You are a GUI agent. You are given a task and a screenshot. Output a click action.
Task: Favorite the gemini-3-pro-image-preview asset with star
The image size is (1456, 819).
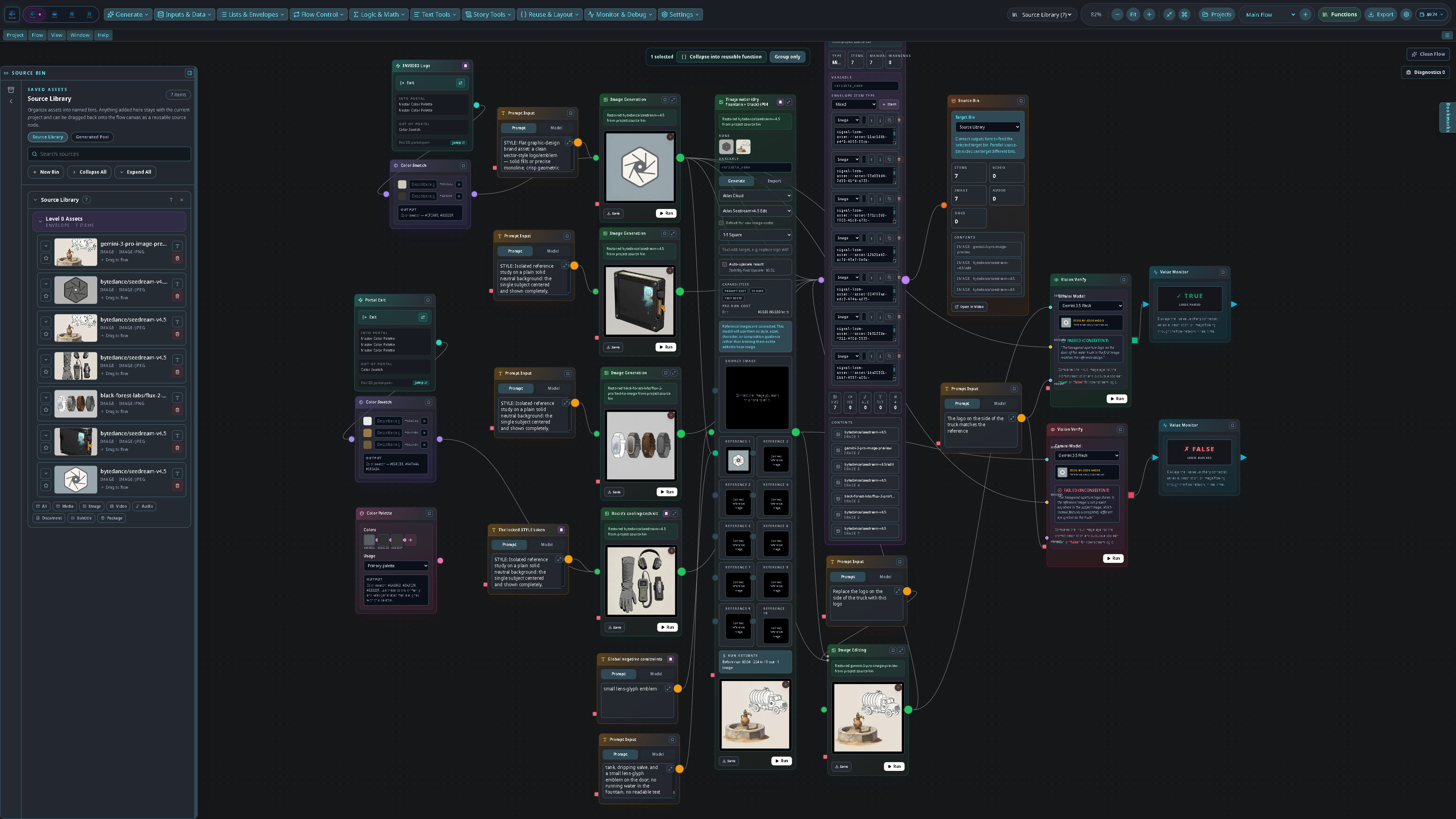click(x=46, y=258)
